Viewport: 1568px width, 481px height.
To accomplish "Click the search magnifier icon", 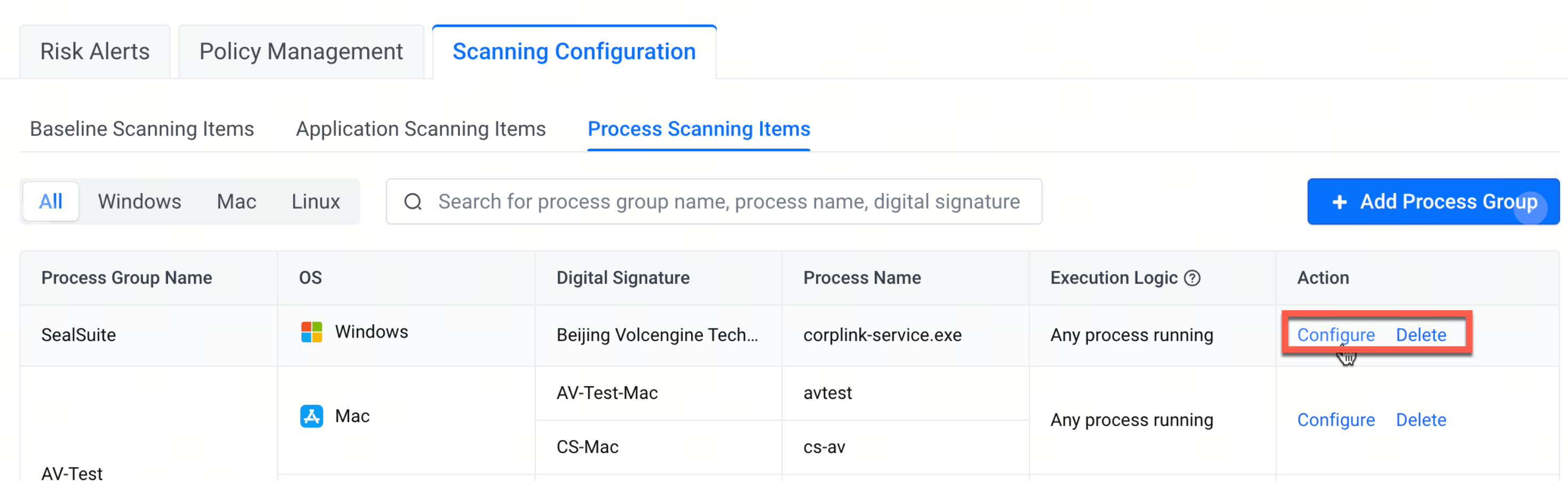I will pos(413,202).
